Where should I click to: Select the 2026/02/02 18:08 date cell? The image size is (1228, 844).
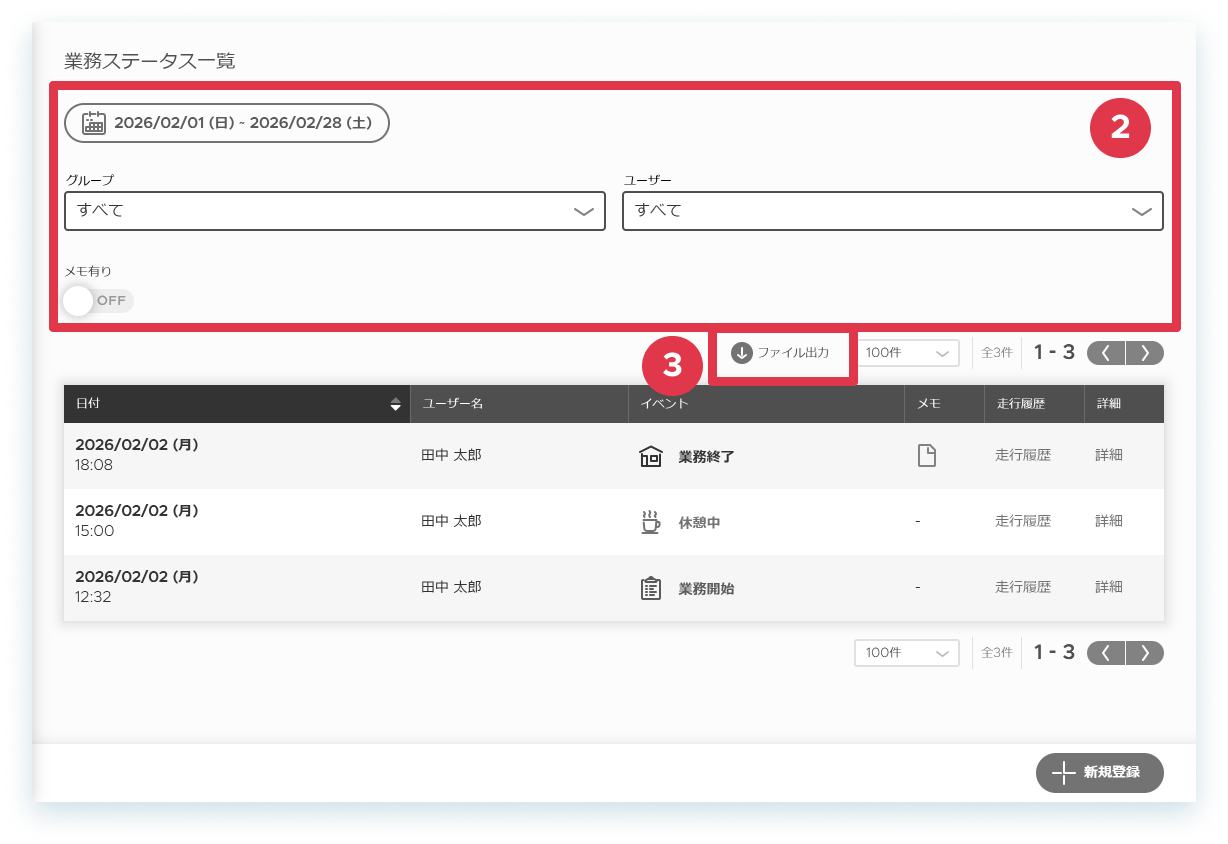point(237,456)
